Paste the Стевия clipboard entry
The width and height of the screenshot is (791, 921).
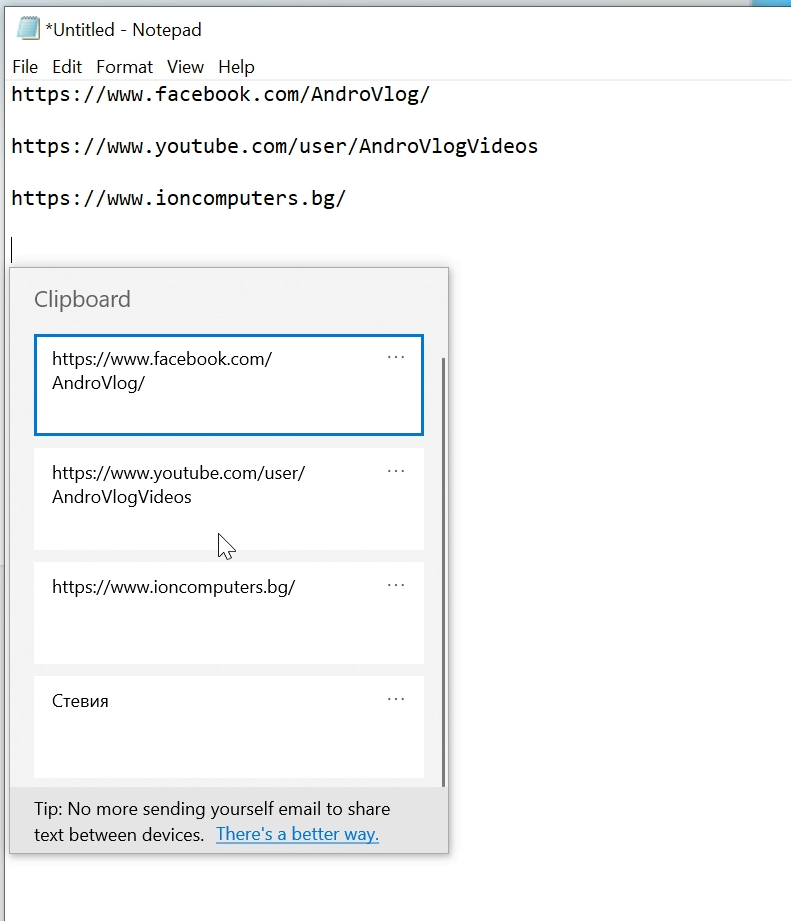[228, 727]
